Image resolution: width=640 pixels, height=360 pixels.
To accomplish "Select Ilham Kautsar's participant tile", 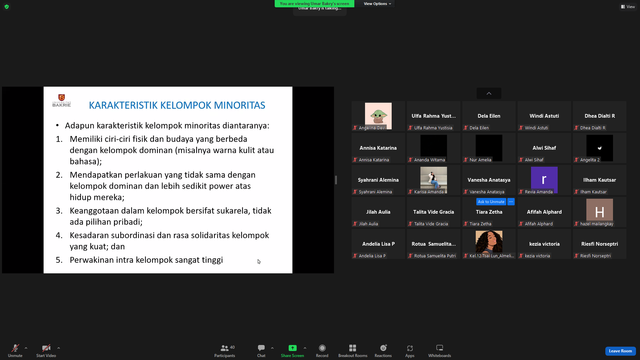I will (x=600, y=180).
